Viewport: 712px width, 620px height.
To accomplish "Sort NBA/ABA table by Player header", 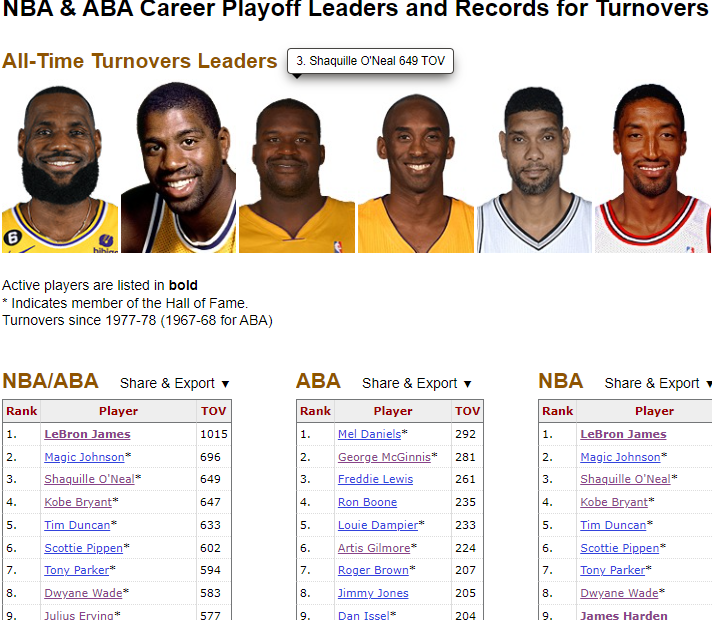I will [x=119, y=411].
